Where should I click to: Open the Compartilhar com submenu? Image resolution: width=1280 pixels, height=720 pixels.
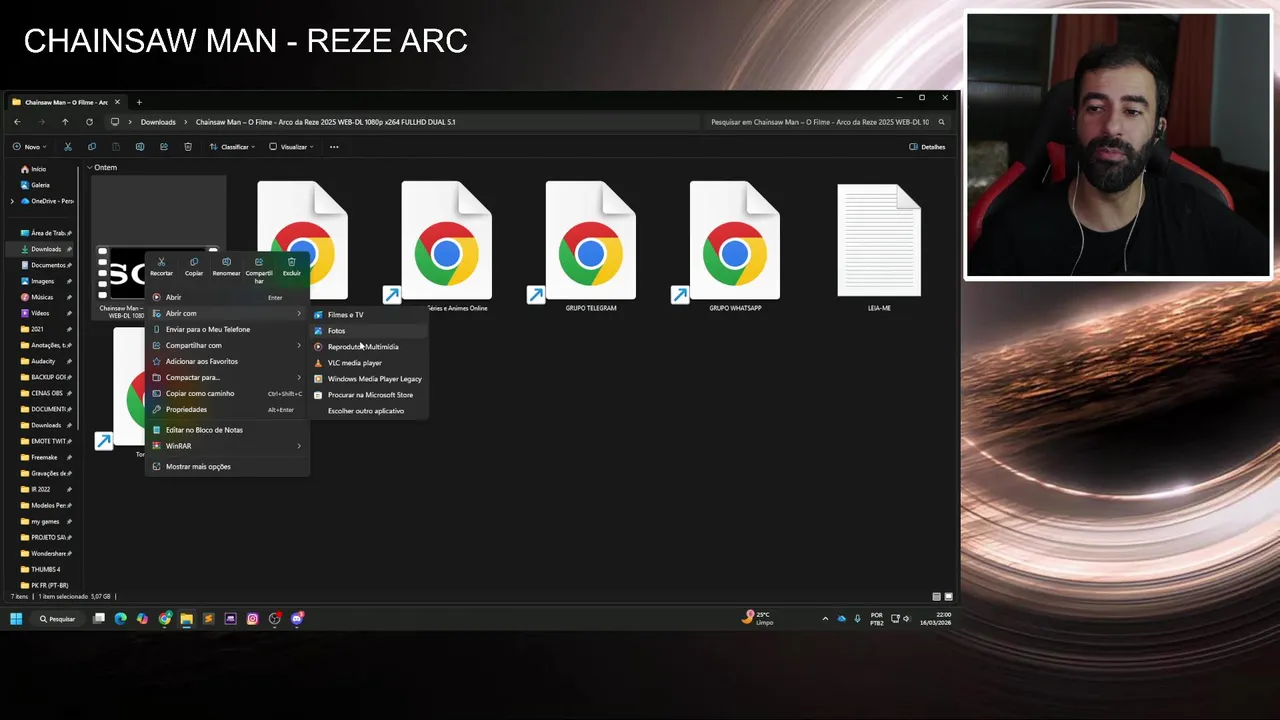click(227, 345)
